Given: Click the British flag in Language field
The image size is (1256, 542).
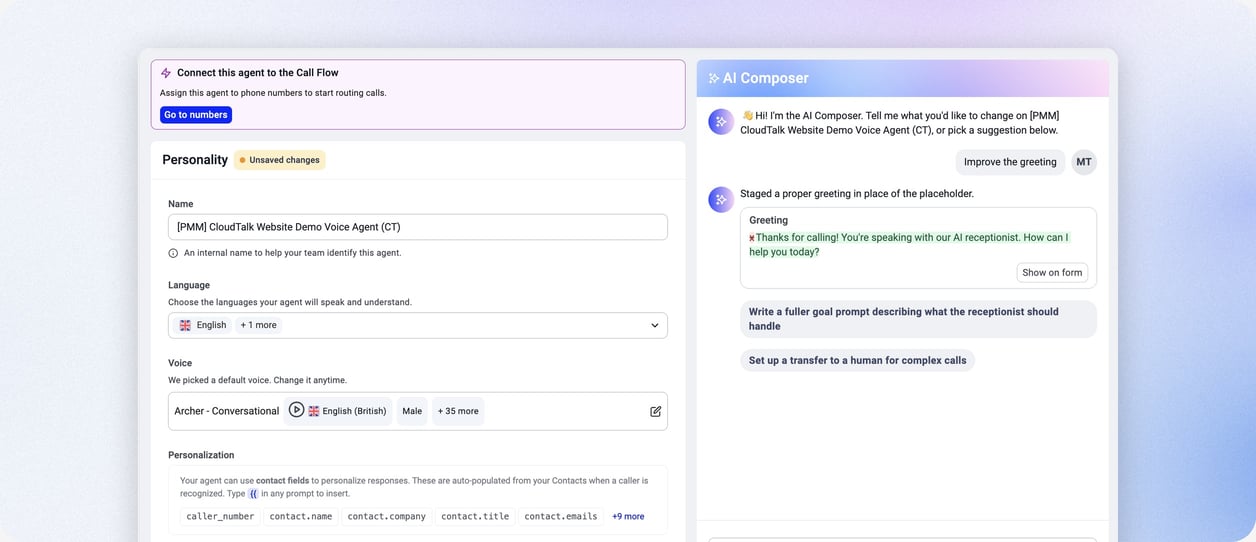Looking at the screenshot, I should (185, 325).
